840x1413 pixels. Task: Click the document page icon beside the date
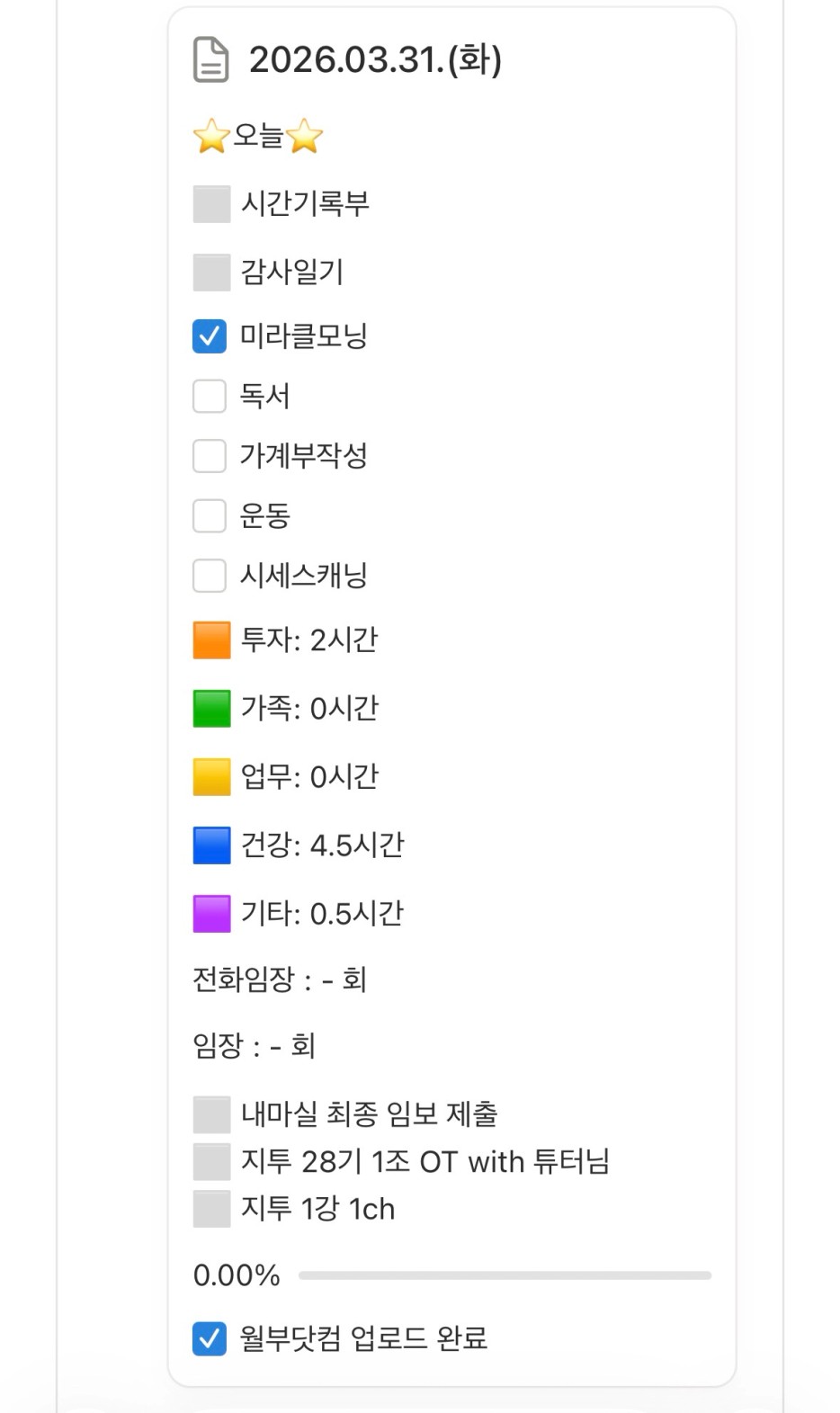pyautogui.click(x=210, y=60)
